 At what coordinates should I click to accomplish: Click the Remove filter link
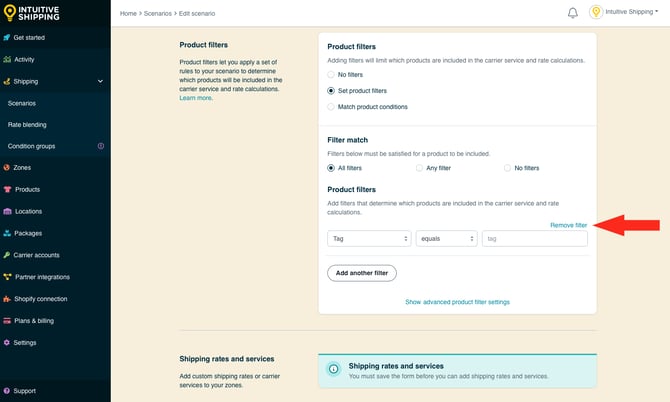(568, 225)
